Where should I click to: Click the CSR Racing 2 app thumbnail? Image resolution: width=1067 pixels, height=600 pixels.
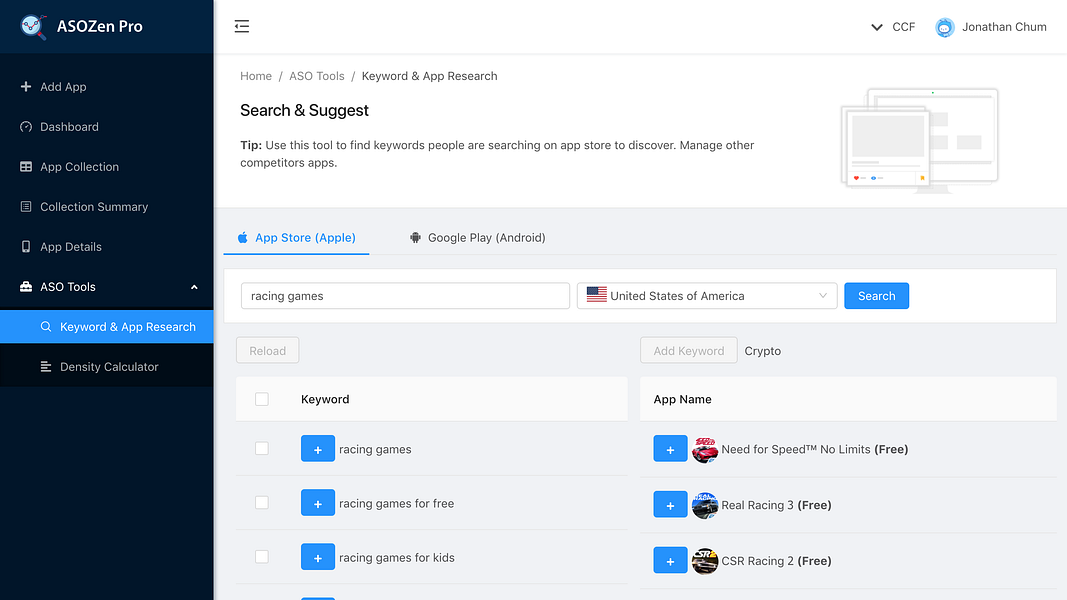[x=705, y=561]
